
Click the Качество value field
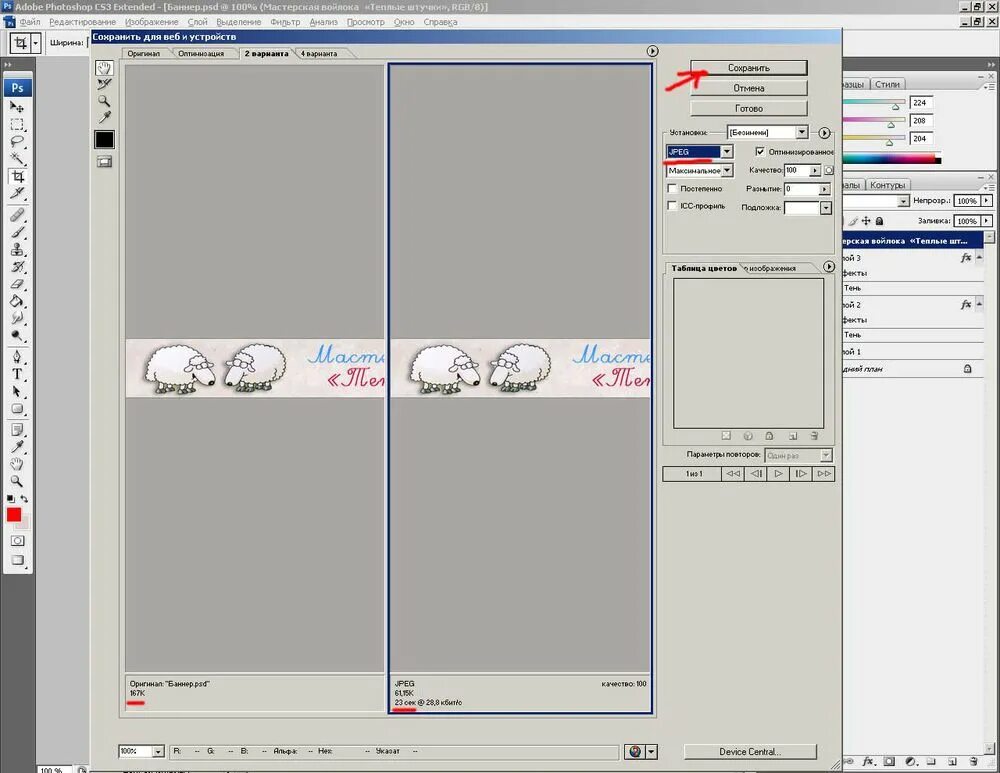click(796, 170)
